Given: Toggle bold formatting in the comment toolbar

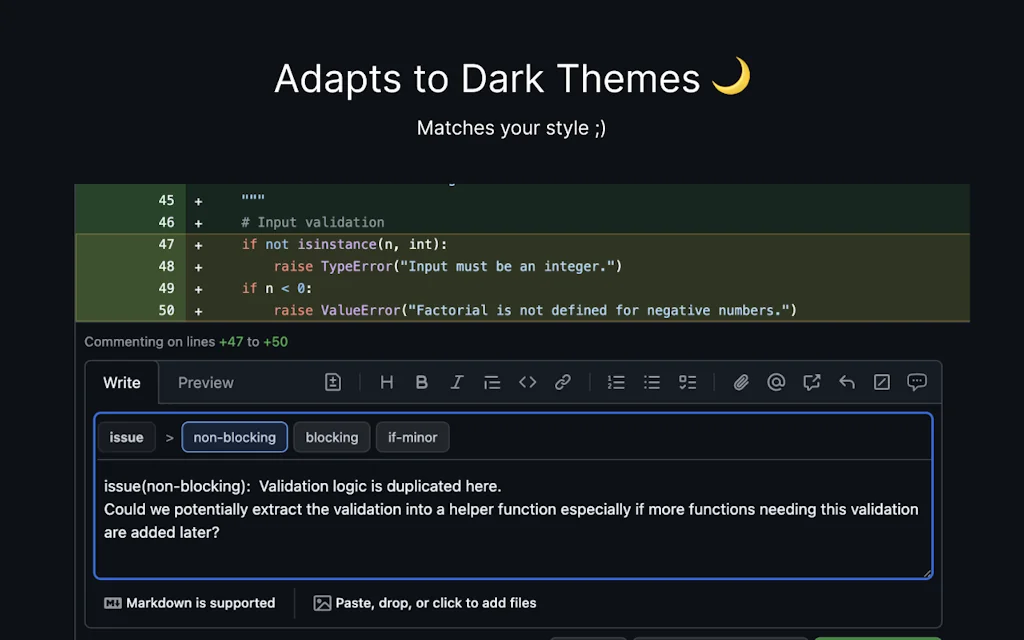Looking at the screenshot, I should 422,382.
